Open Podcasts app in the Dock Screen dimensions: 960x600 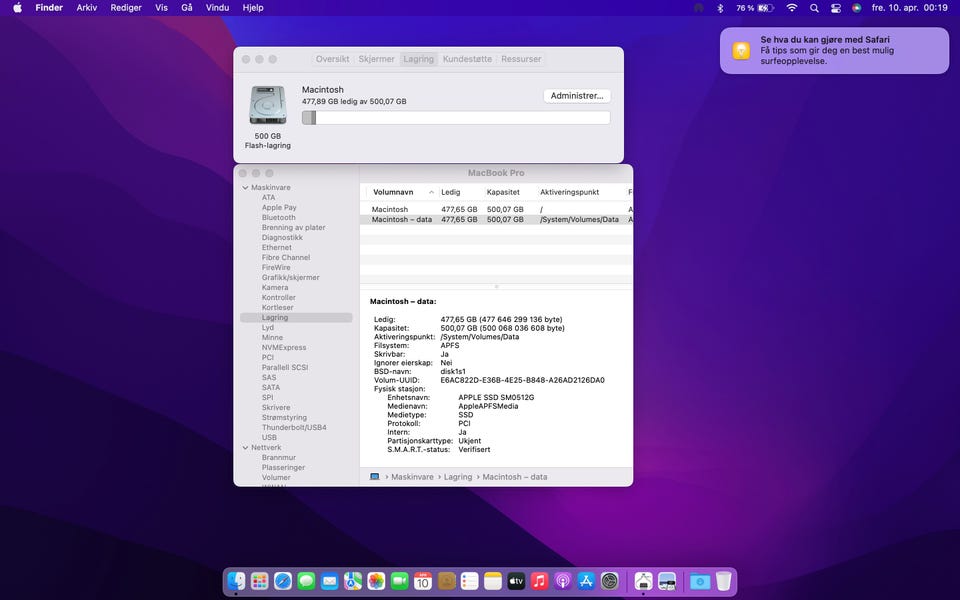(x=563, y=580)
